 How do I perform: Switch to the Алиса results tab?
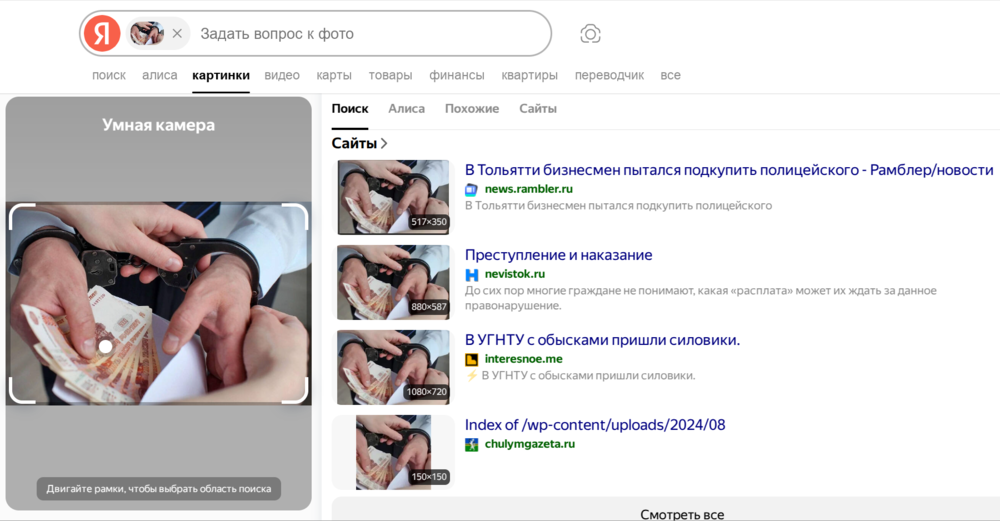pos(406,108)
